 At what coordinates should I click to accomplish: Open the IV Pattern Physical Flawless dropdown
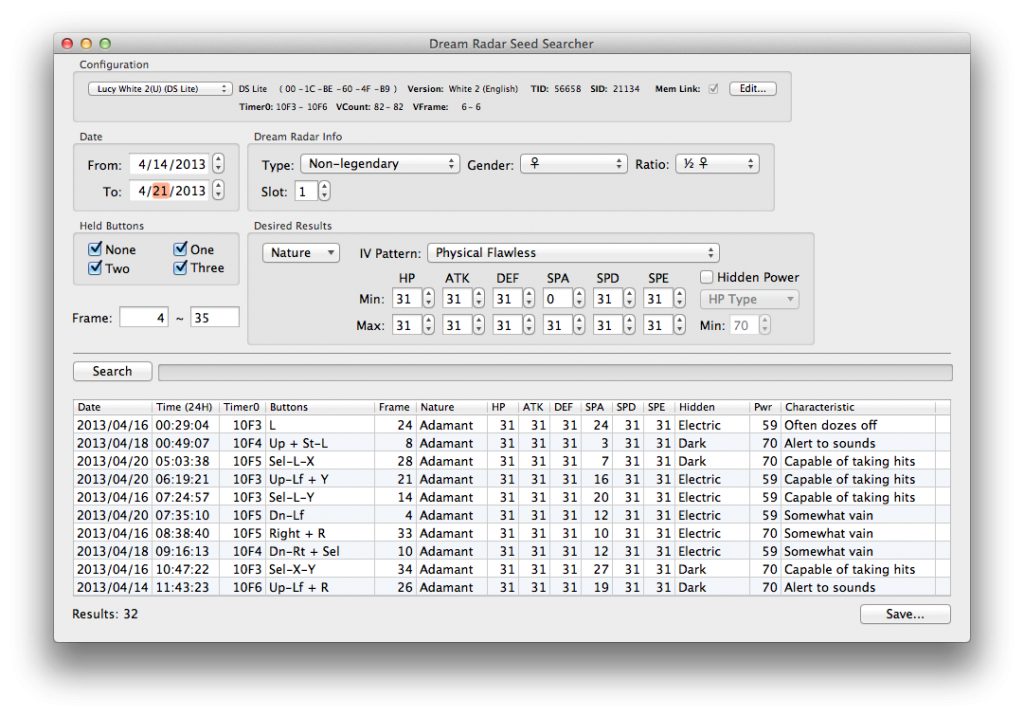tap(573, 253)
